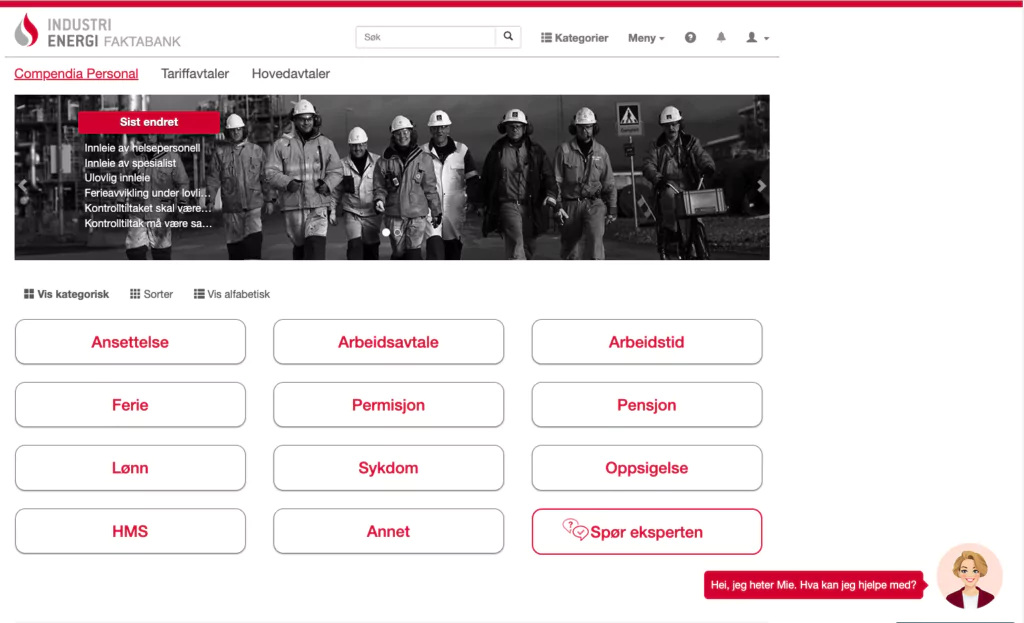Open the HMS category

[x=130, y=531]
